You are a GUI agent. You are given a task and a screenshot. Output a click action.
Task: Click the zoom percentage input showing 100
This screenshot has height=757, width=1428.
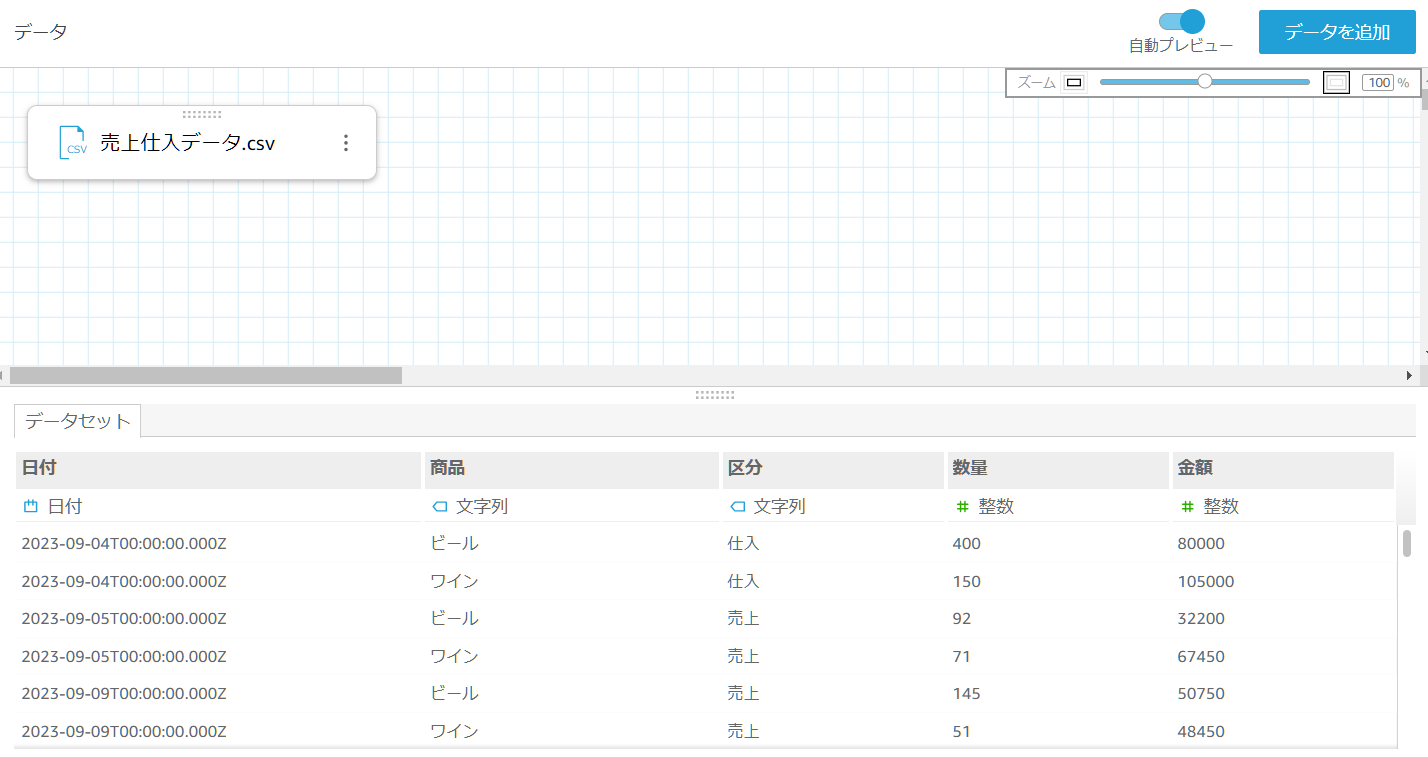(x=1379, y=83)
